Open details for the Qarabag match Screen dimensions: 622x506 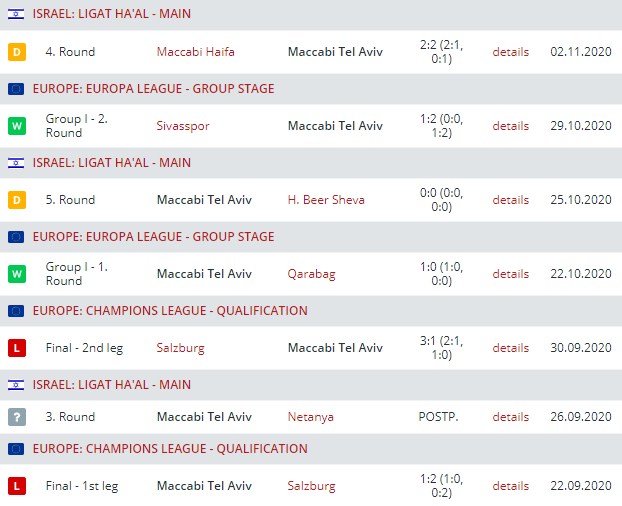pyautogui.click(x=510, y=274)
